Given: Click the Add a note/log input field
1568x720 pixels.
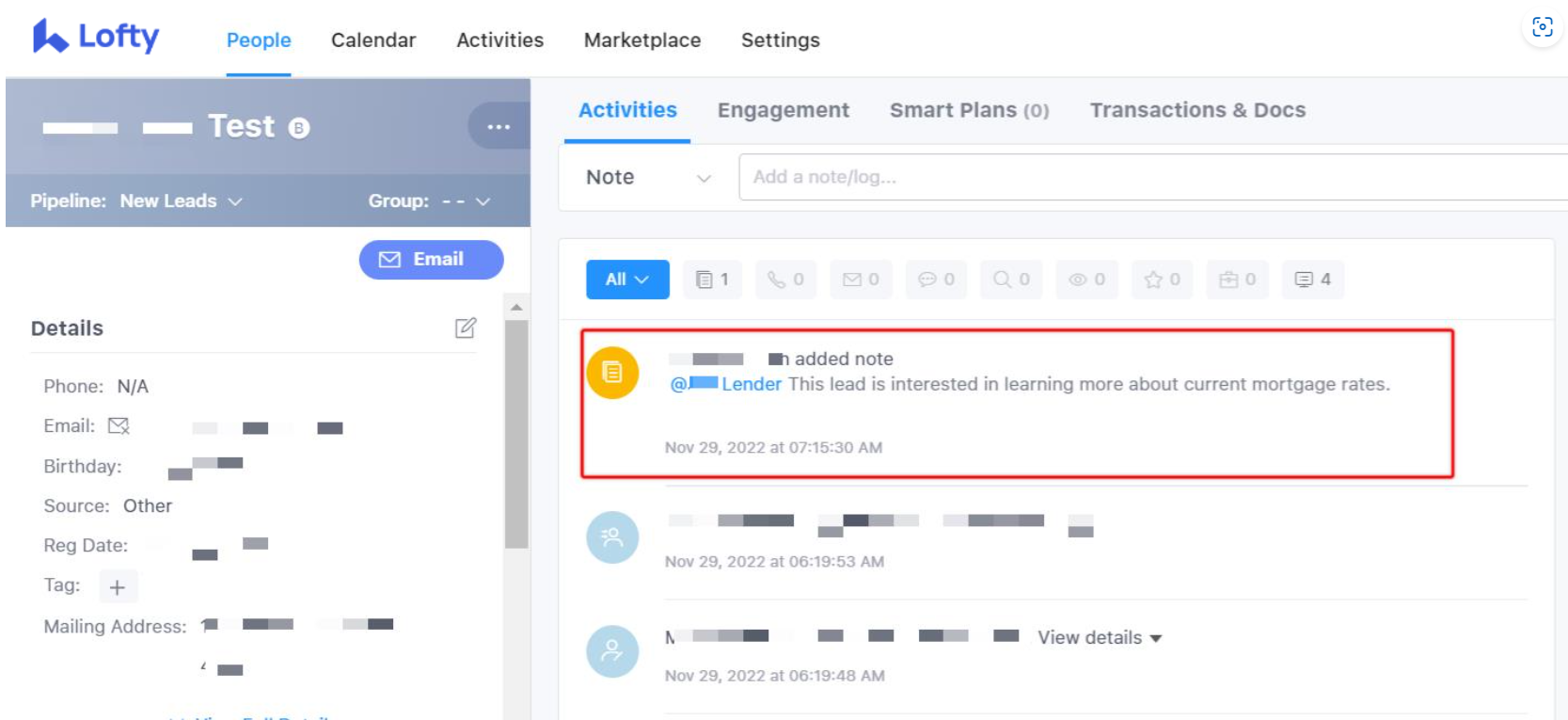Looking at the screenshot, I should click(x=1153, y=177).
